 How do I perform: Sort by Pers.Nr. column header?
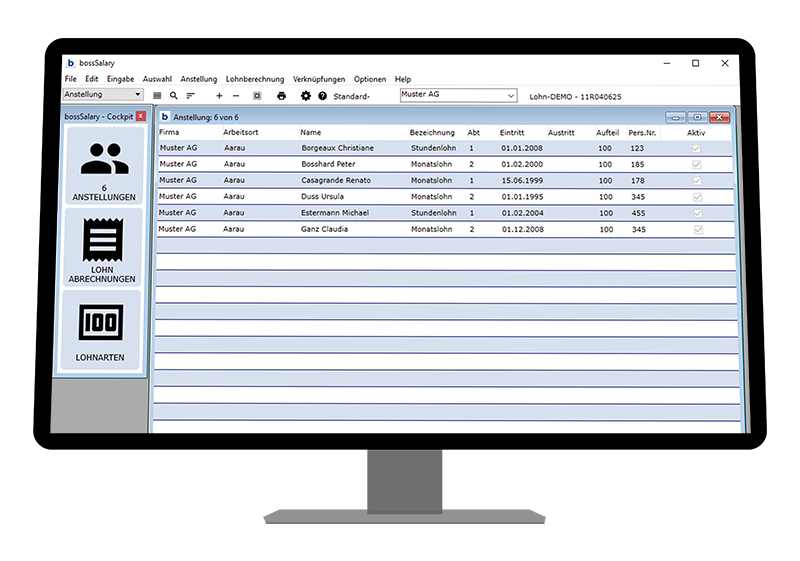(642, 133)
